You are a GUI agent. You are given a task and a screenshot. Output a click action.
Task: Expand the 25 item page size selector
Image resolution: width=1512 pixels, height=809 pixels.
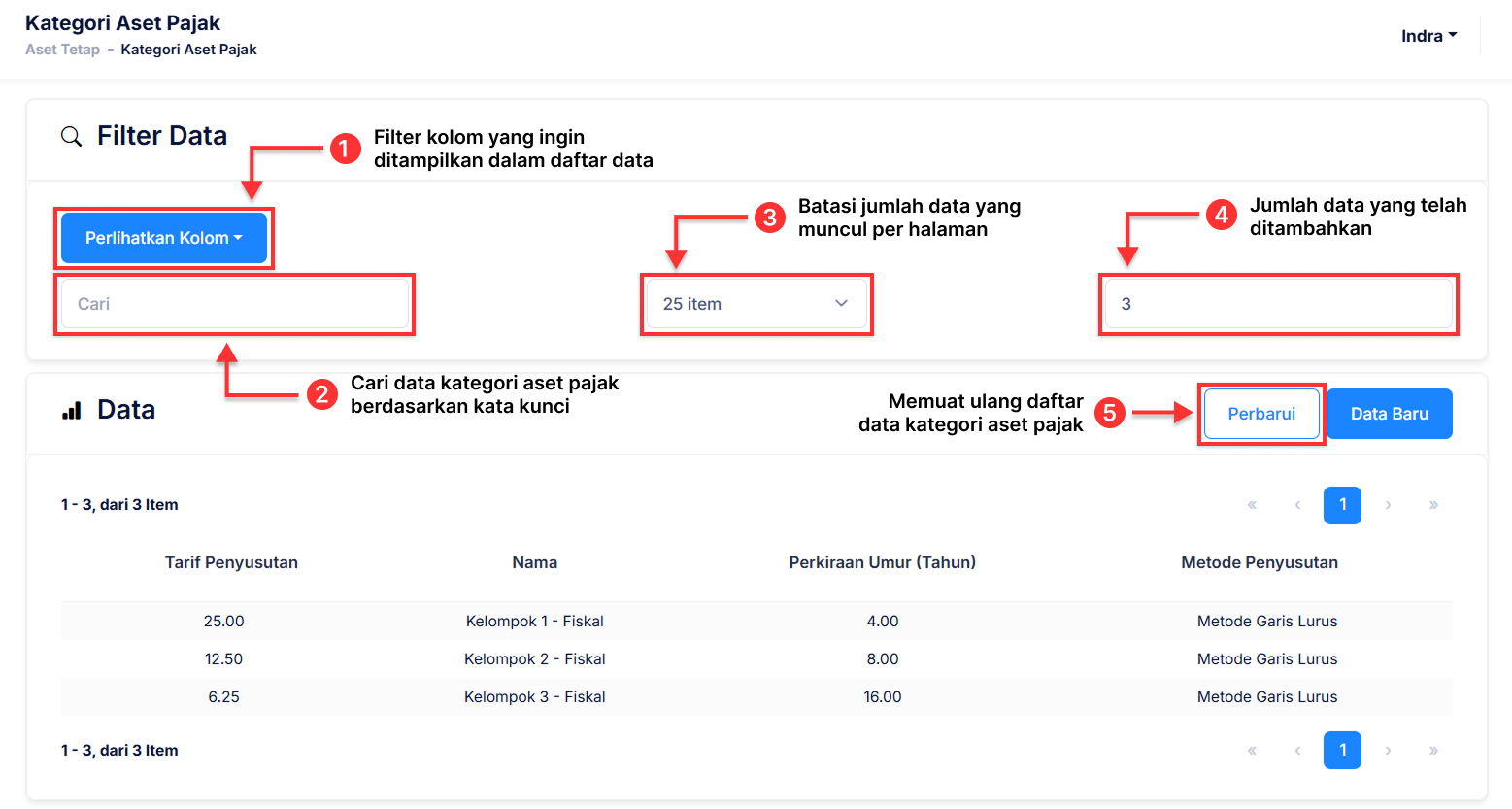point(756,304)
